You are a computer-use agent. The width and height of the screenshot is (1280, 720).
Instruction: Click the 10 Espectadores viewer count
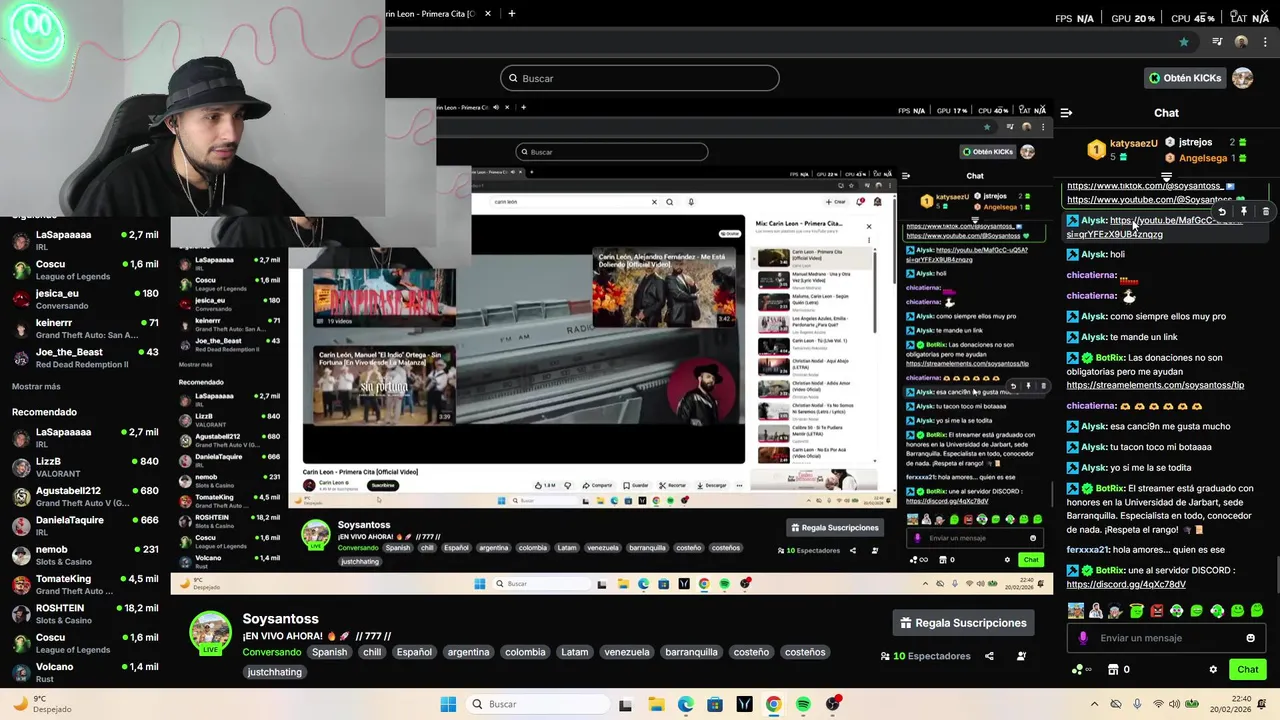point(925,656)
